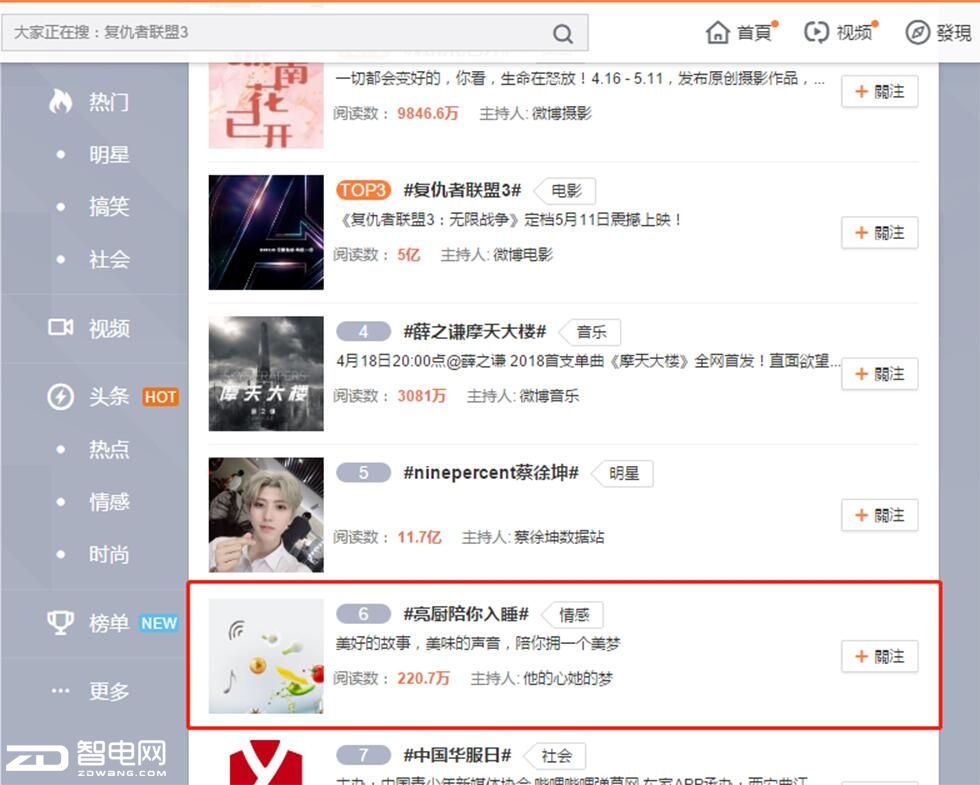
Task: Click the 头条 lightning icon
Action: tap(61, 397)
